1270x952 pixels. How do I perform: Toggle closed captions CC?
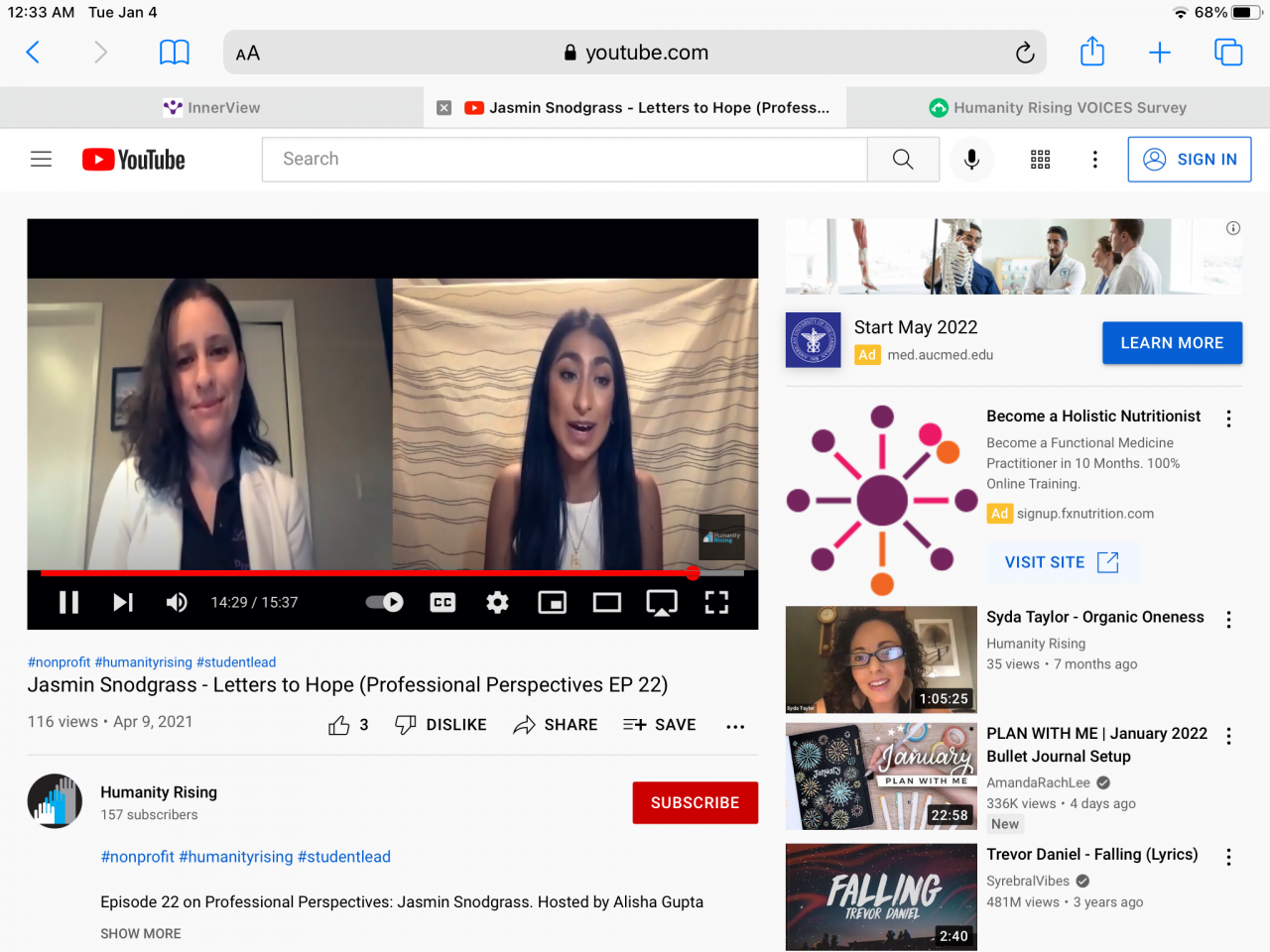coord(443,602)
